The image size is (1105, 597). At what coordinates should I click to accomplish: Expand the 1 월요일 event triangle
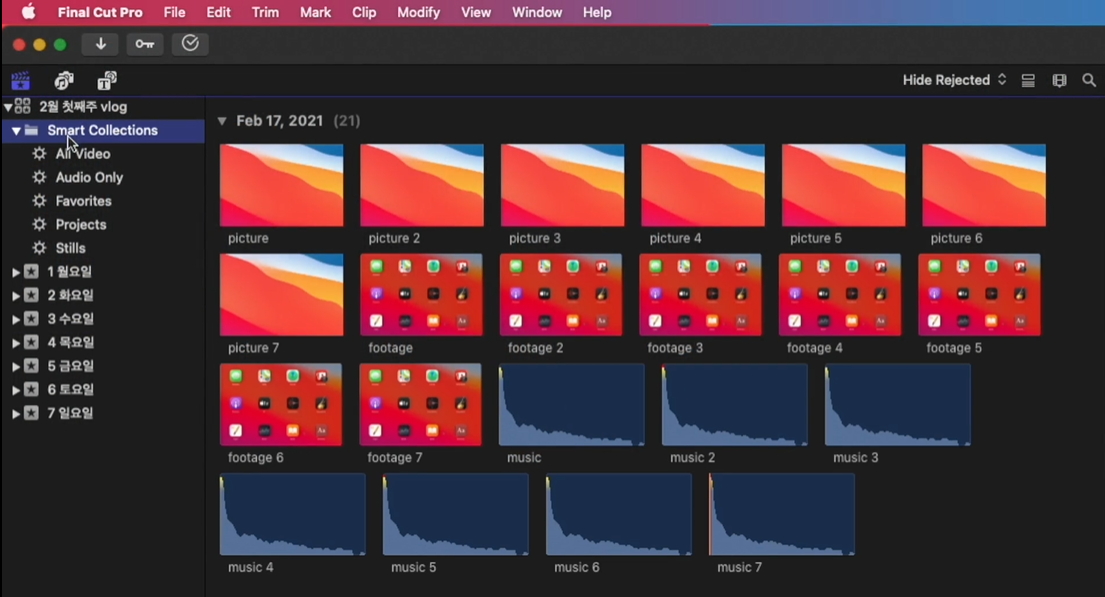point(16,272)
